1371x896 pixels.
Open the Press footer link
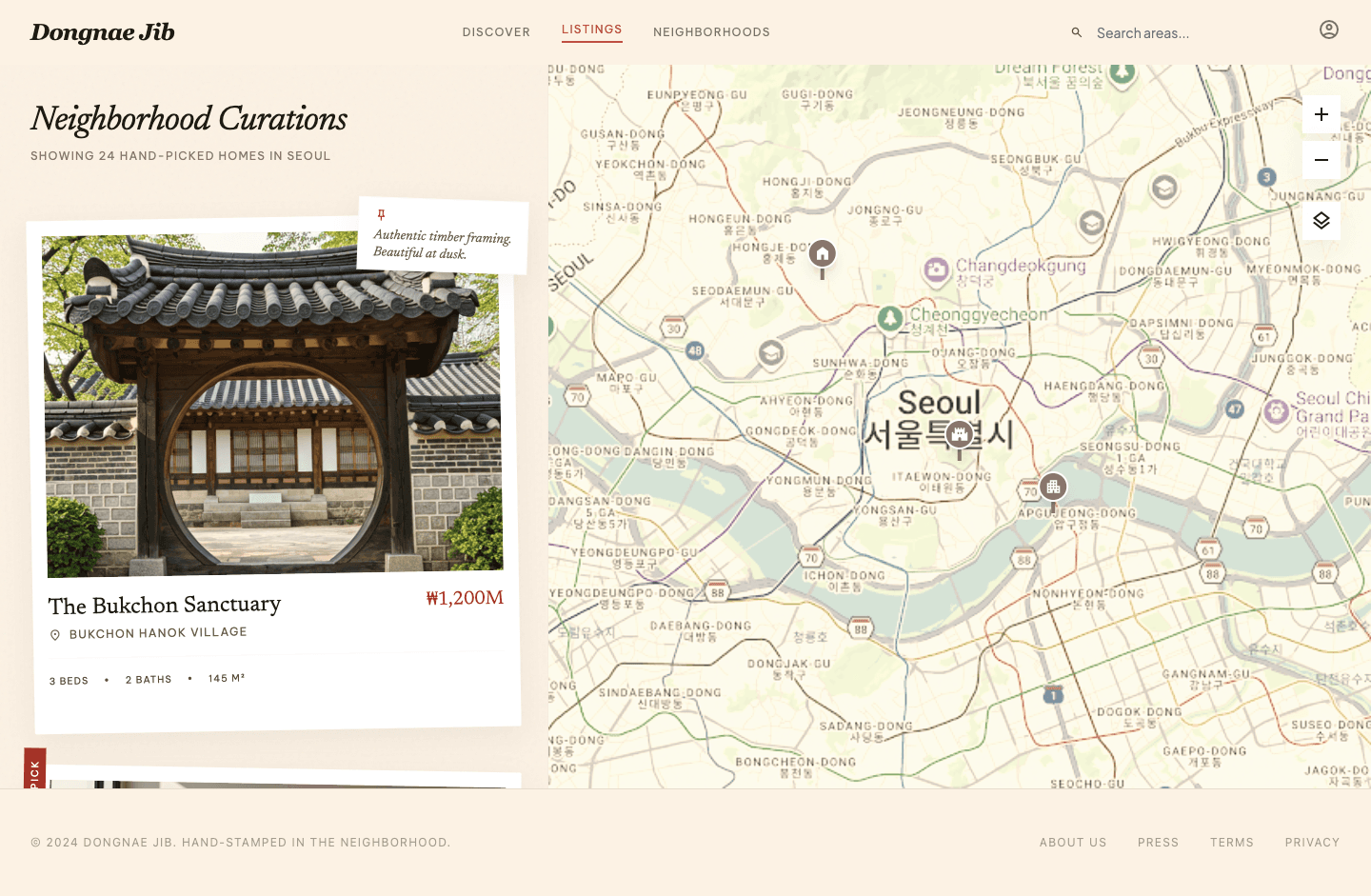pos(1158,843)
